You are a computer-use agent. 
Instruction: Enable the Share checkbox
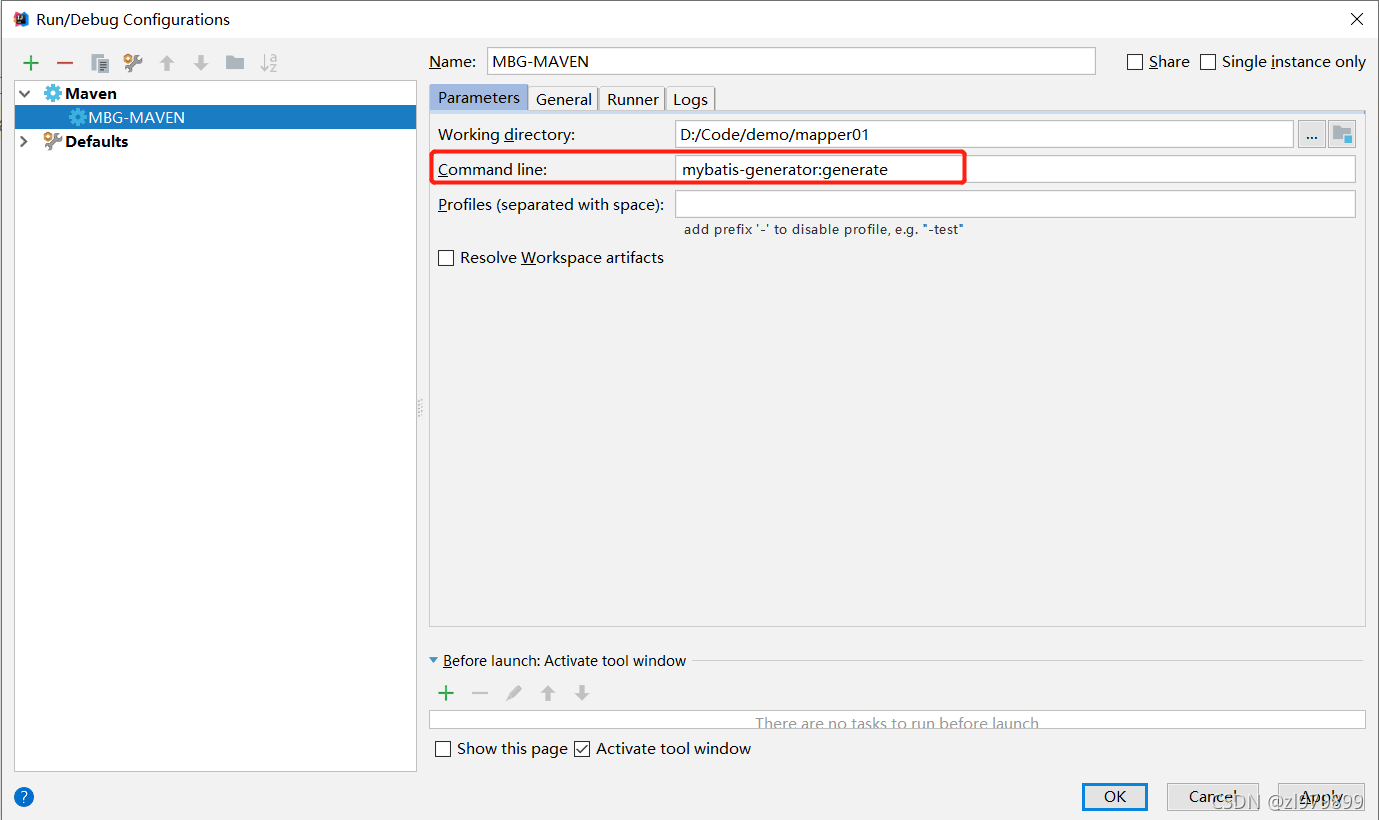coord(1135,61)
